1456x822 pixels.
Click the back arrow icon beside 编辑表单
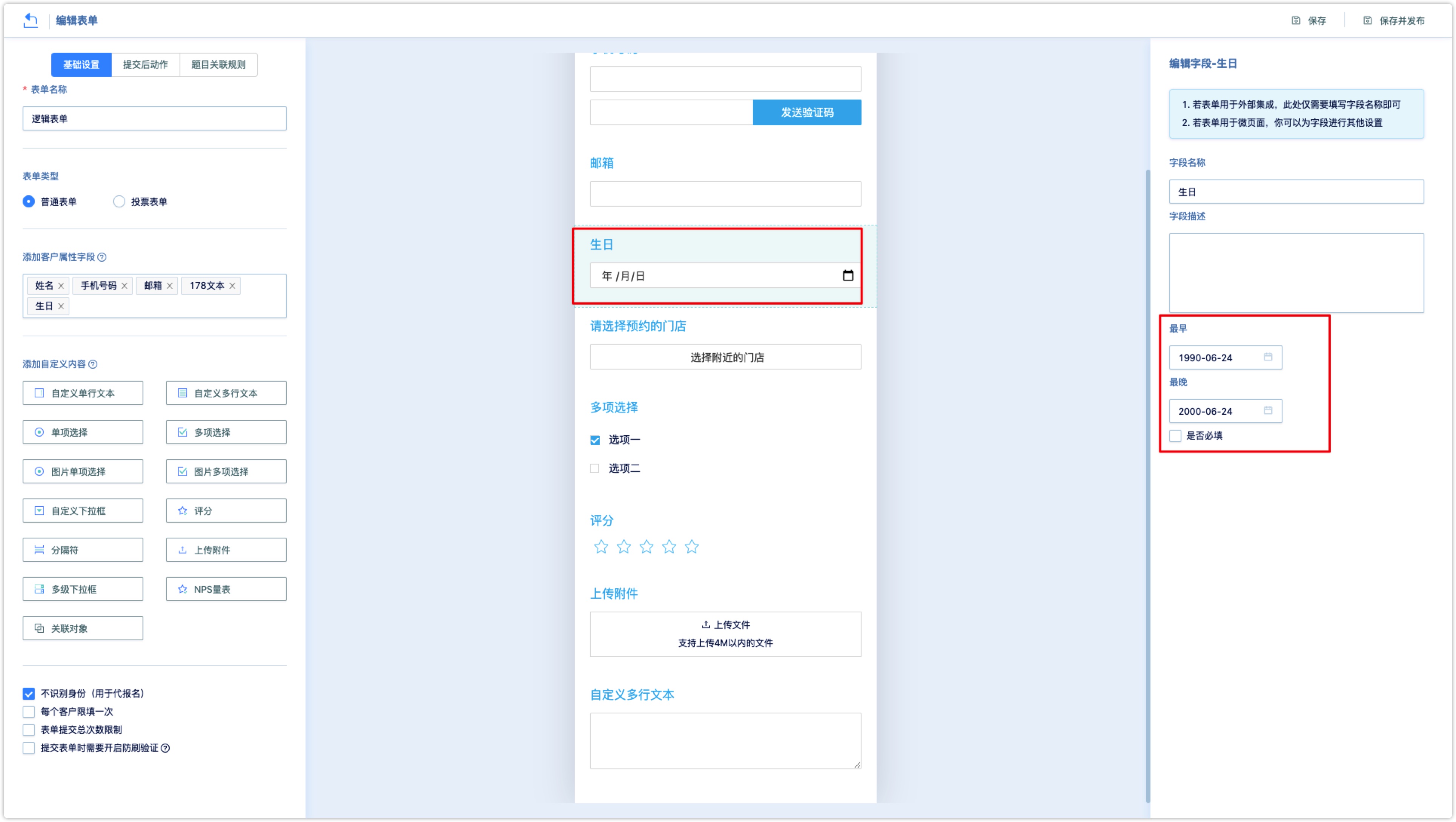coord(31,20)
